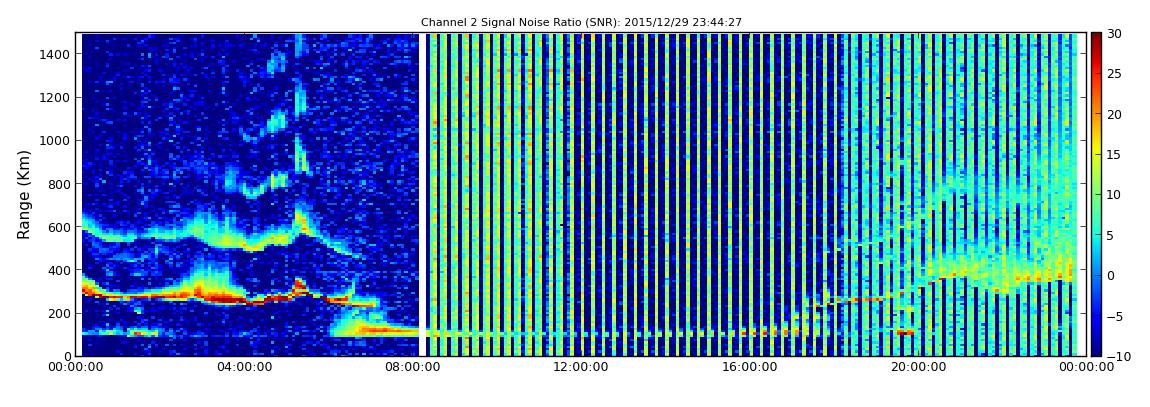Screen dimensions: 1150x407
Task: Click the colorbar tick label '20'
Action: tap(1114, 114)
